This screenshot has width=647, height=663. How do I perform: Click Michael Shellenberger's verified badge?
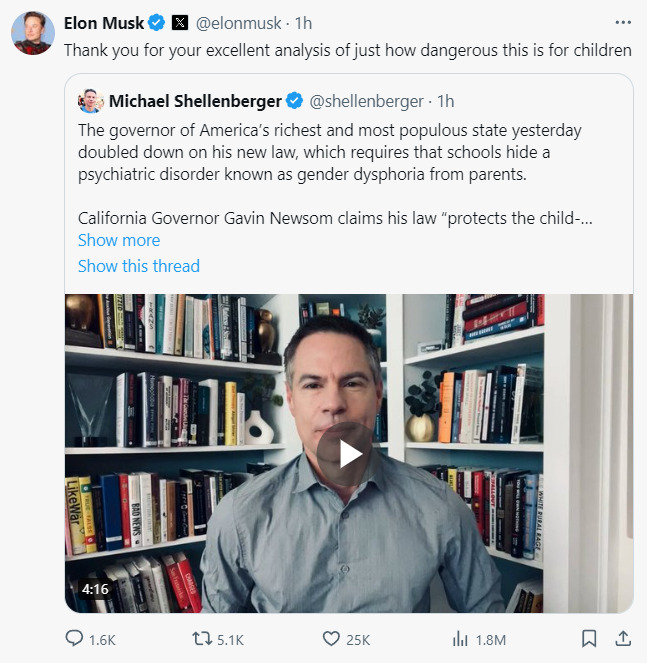pos(295,100)
